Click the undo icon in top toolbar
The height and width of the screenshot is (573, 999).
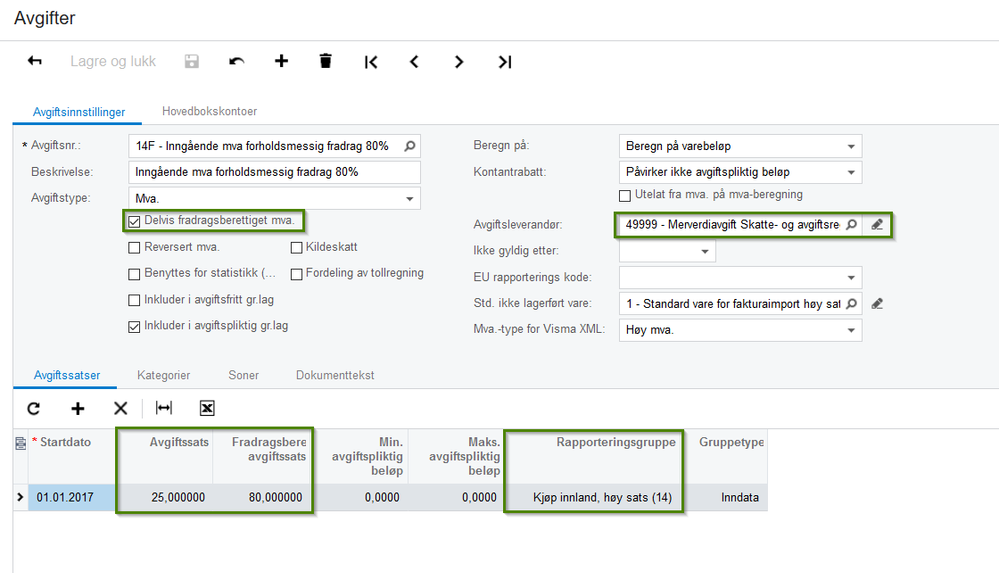[237, 61]
